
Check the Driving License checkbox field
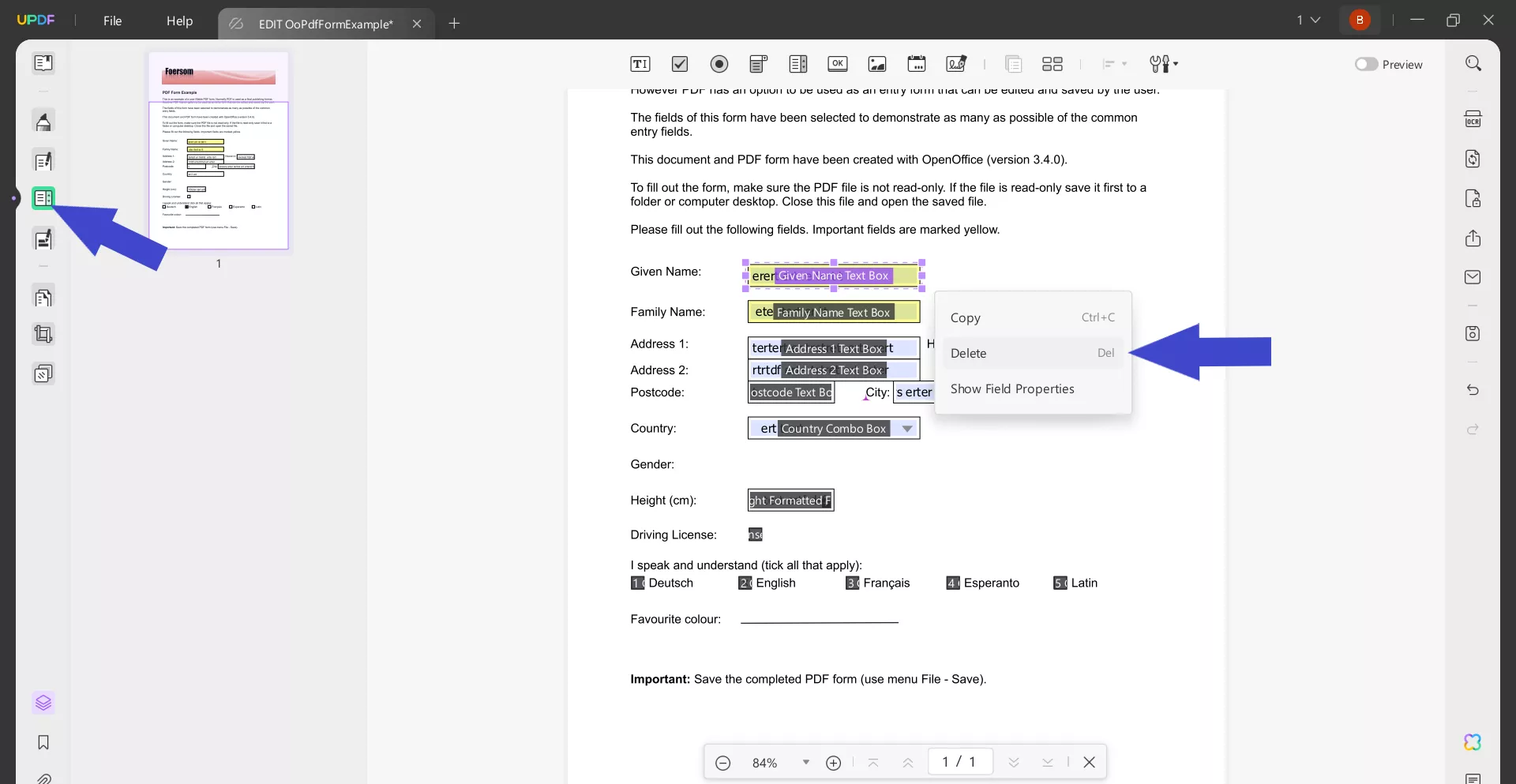[755, 535]
